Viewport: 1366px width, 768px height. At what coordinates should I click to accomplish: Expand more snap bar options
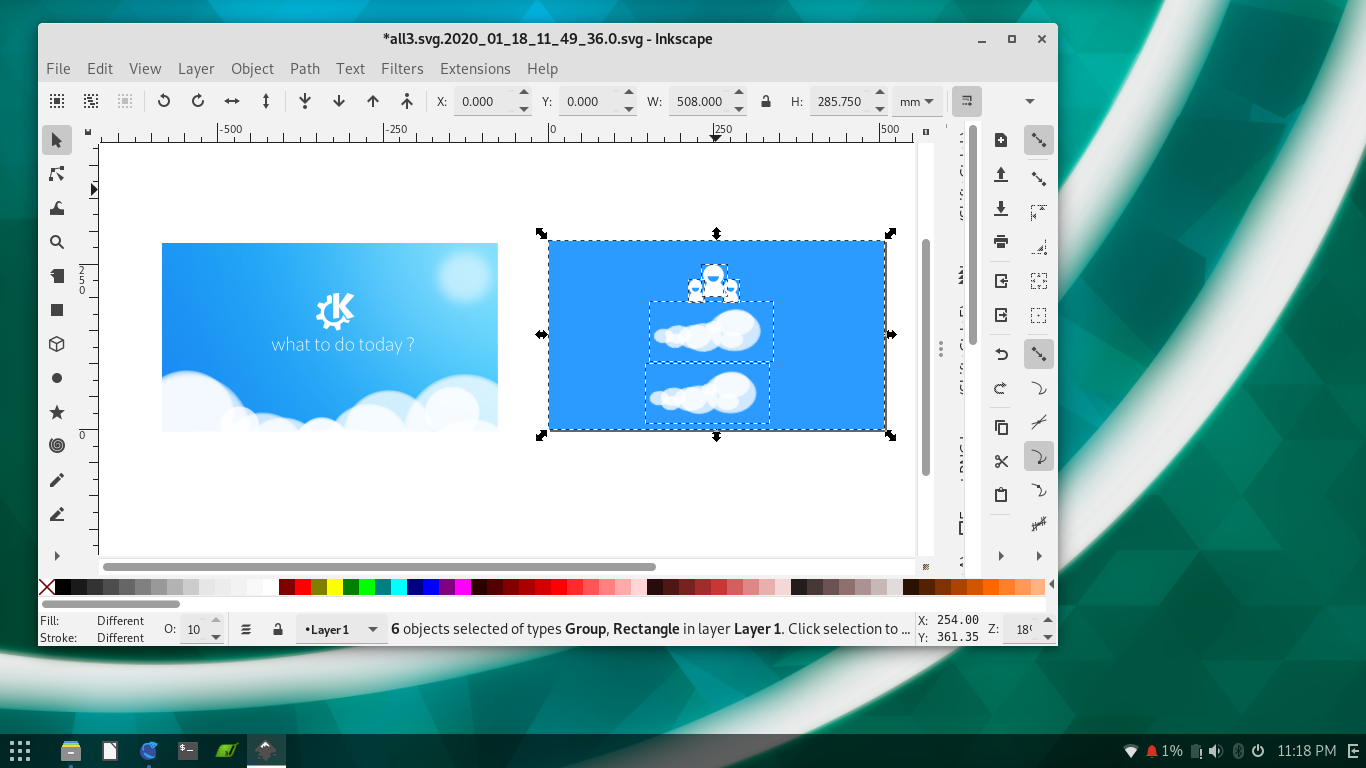[1039, 556]
